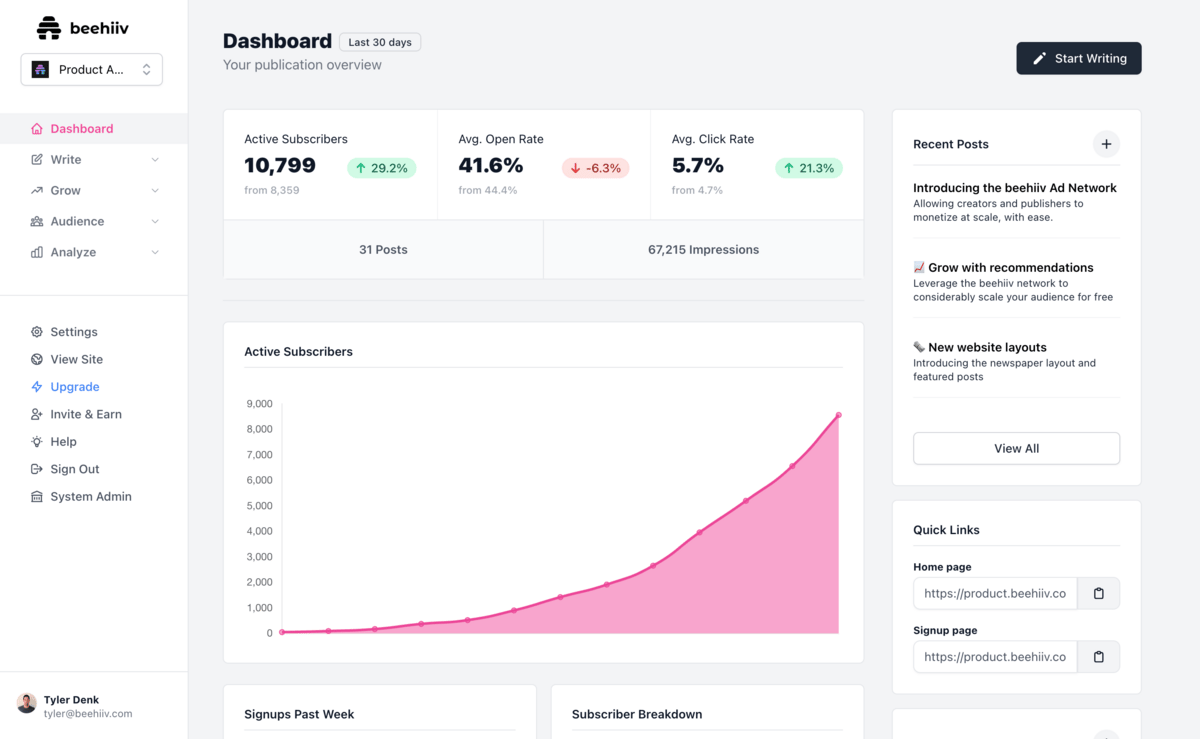Open post New website layouts
This screenshot has height=739, width=1200.
[980, 348]
